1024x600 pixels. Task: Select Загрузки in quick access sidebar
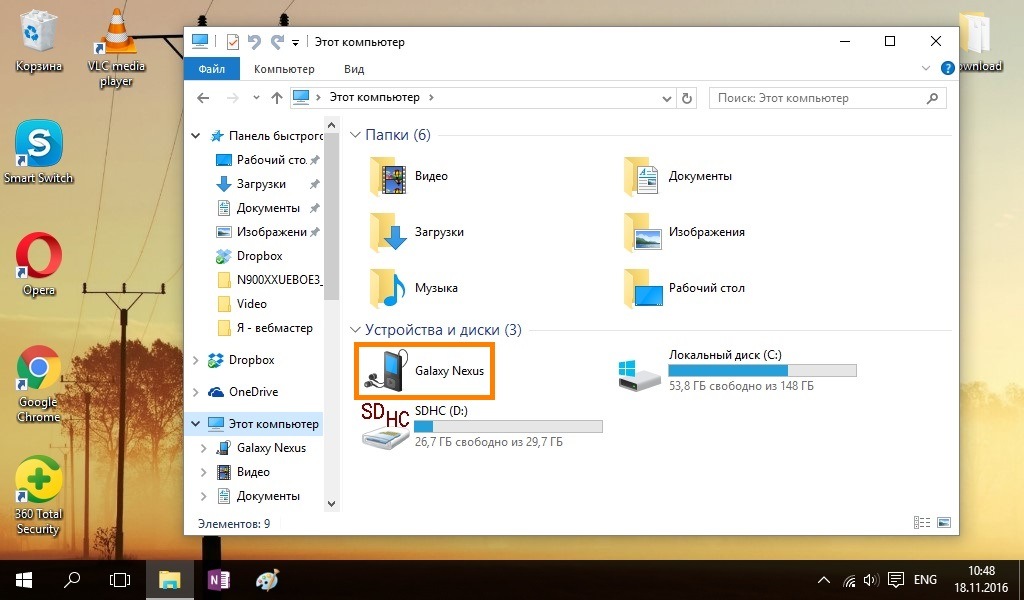261,184
